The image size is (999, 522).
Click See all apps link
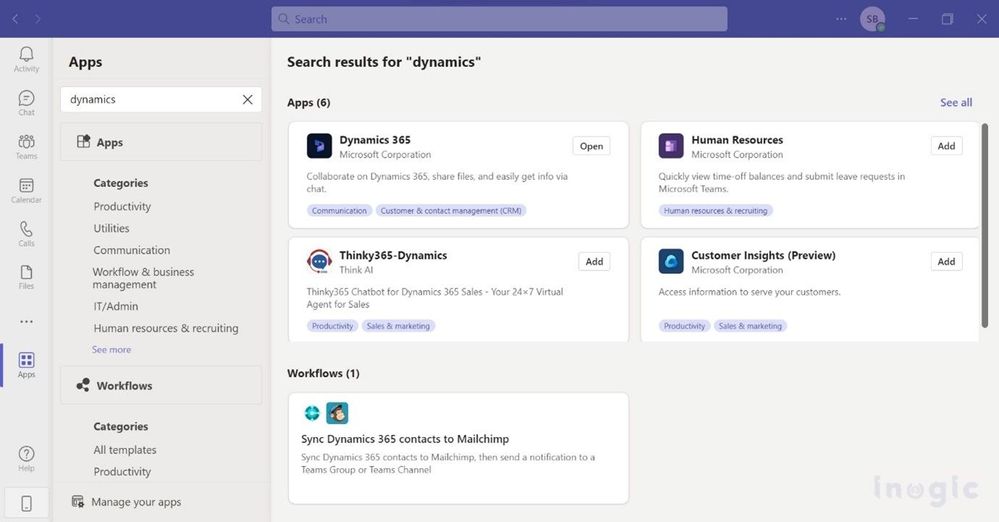pyautogui.click(x=956, y=103)
